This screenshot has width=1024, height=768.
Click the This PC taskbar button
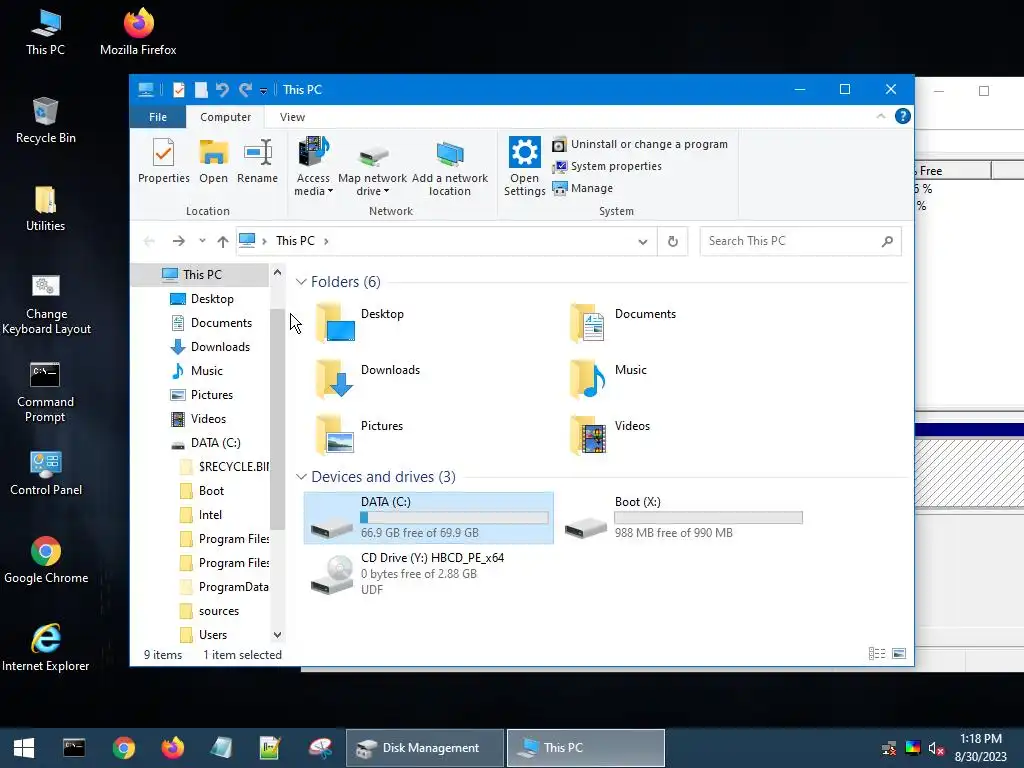586,748
